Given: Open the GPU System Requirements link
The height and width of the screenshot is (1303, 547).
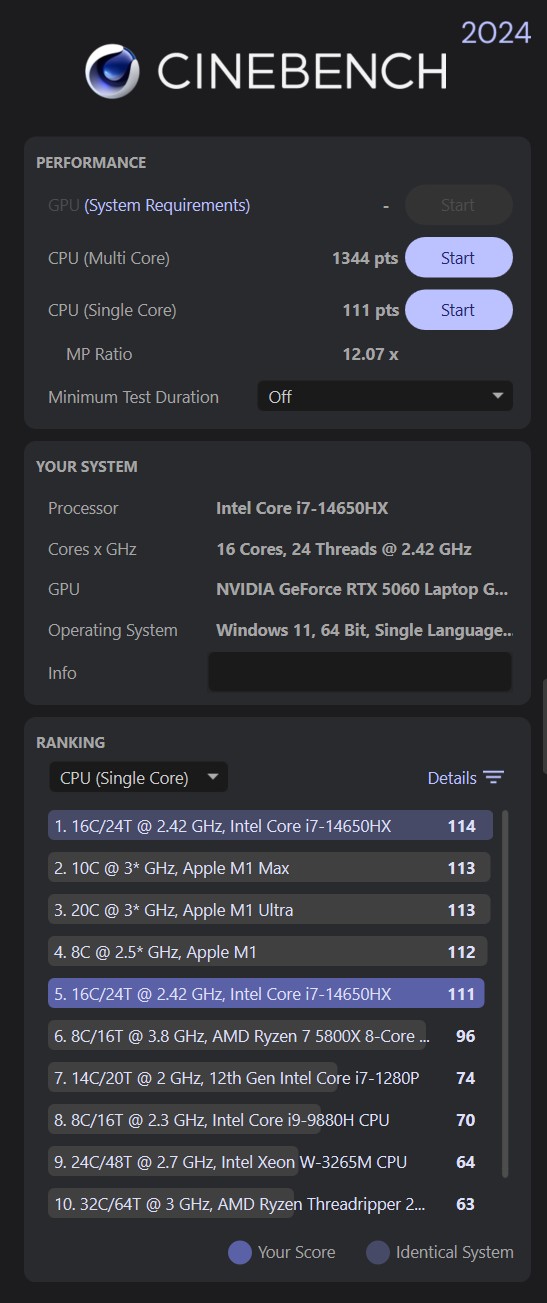Looking at the screenshot, I should click(167, 205).
